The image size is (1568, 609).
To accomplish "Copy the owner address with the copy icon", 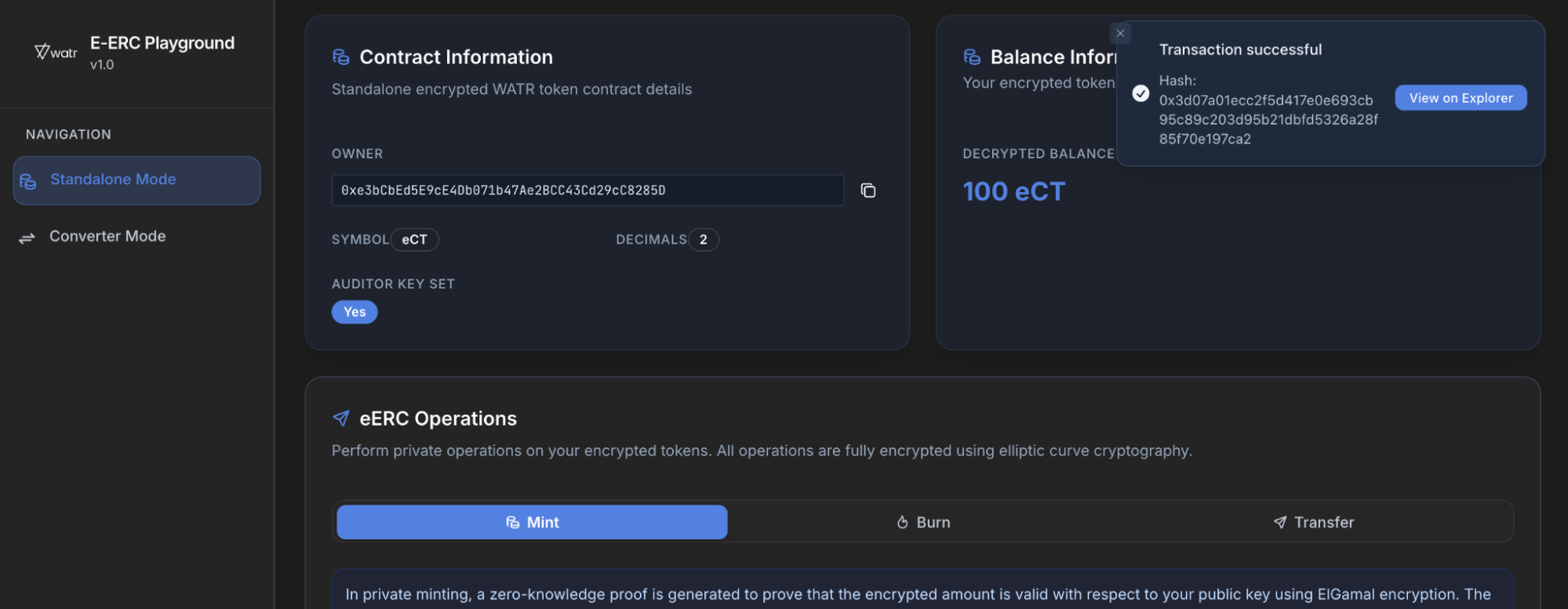I will [868, 190].
